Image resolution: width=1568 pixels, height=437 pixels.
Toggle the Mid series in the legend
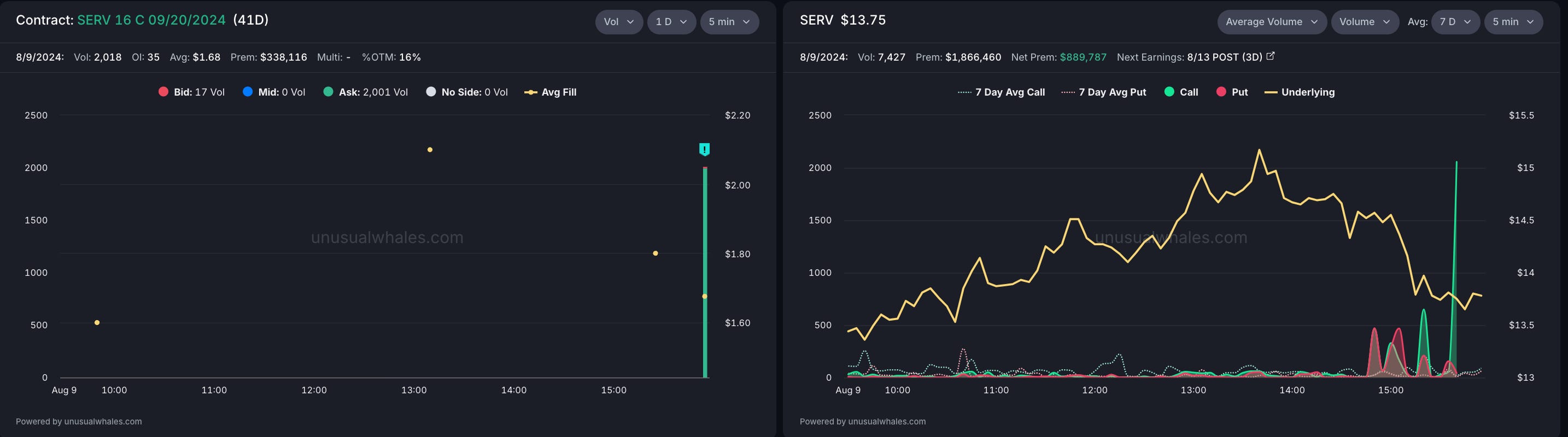(274, 92)
